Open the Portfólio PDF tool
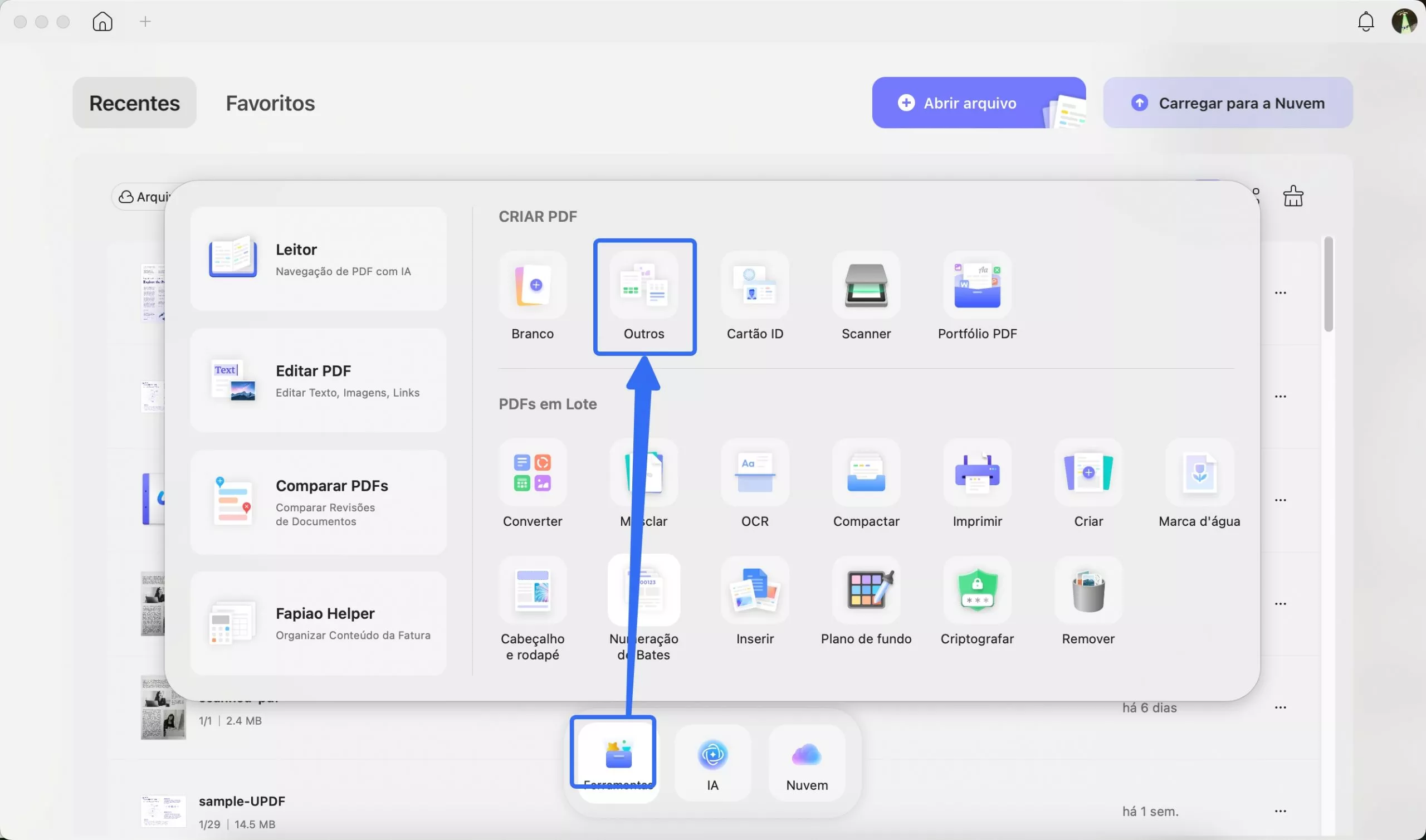 tap(977, 285)
